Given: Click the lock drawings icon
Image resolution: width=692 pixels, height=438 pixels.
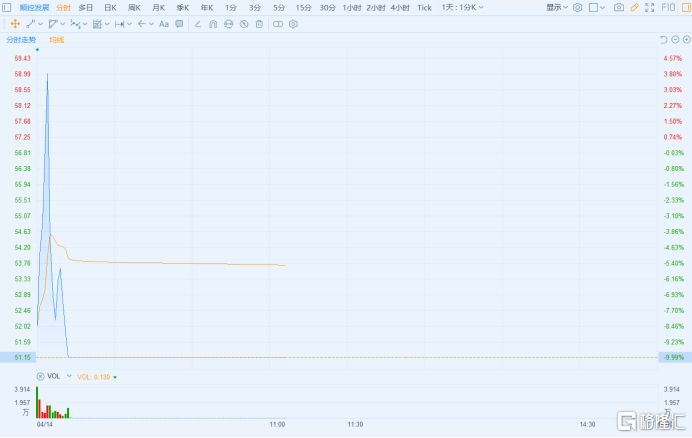Looking at the screenshot, I should pyautogui.click(x=228, y=24).
